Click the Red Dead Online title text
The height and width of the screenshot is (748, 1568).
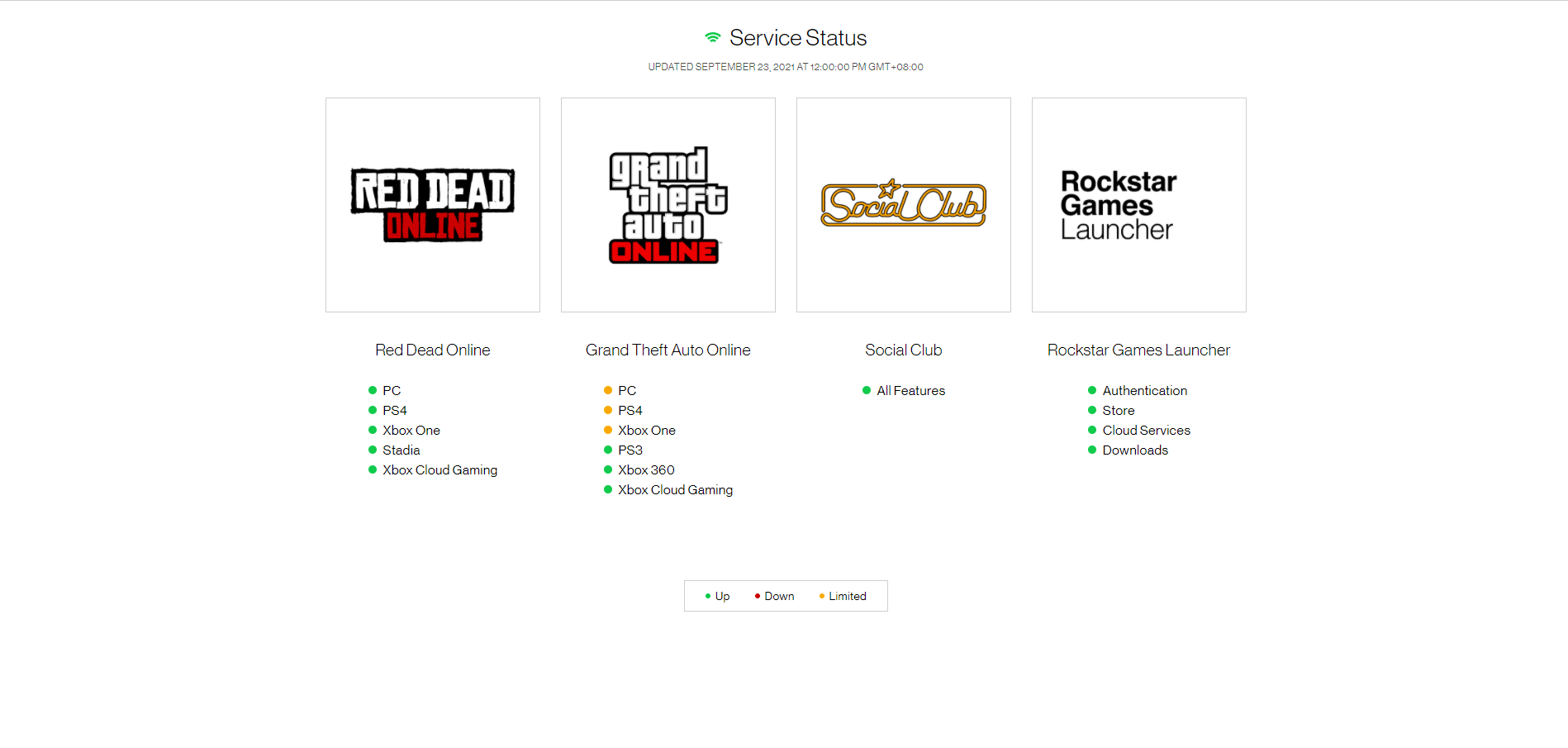coord(433,350)
